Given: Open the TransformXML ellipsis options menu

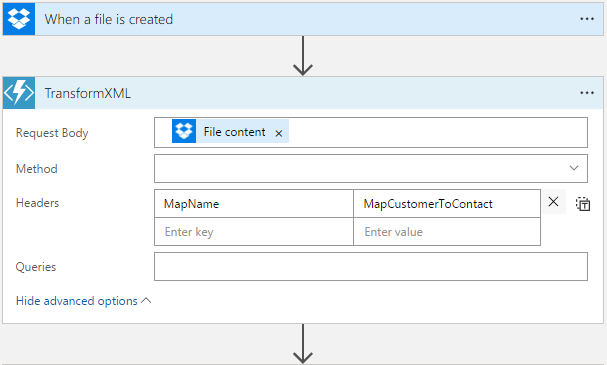Looking at the screenshot, I should (587, 93).
